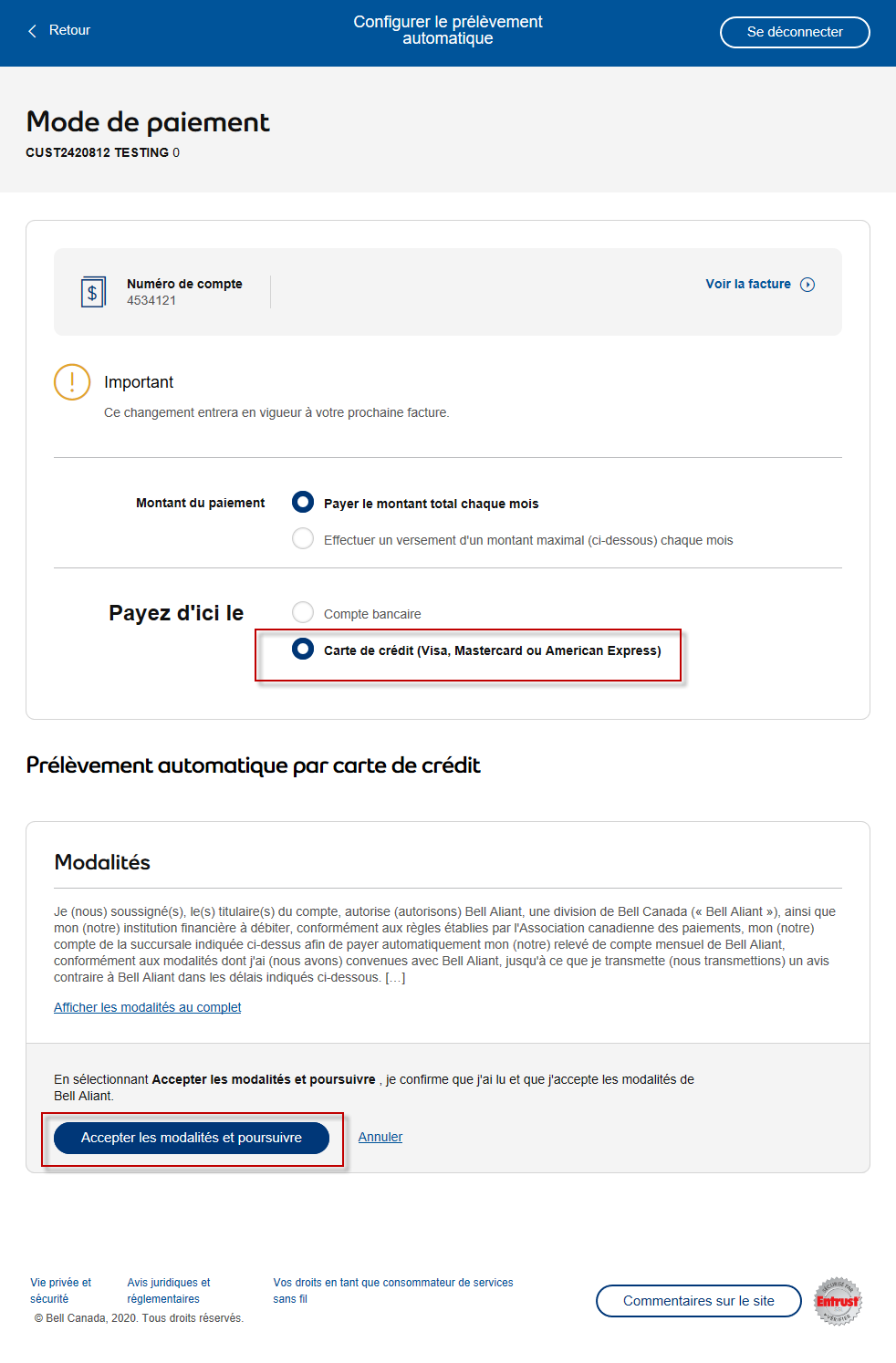Click Commentaires sur le site button
896x1363 pixels.
pos(699,1301)
